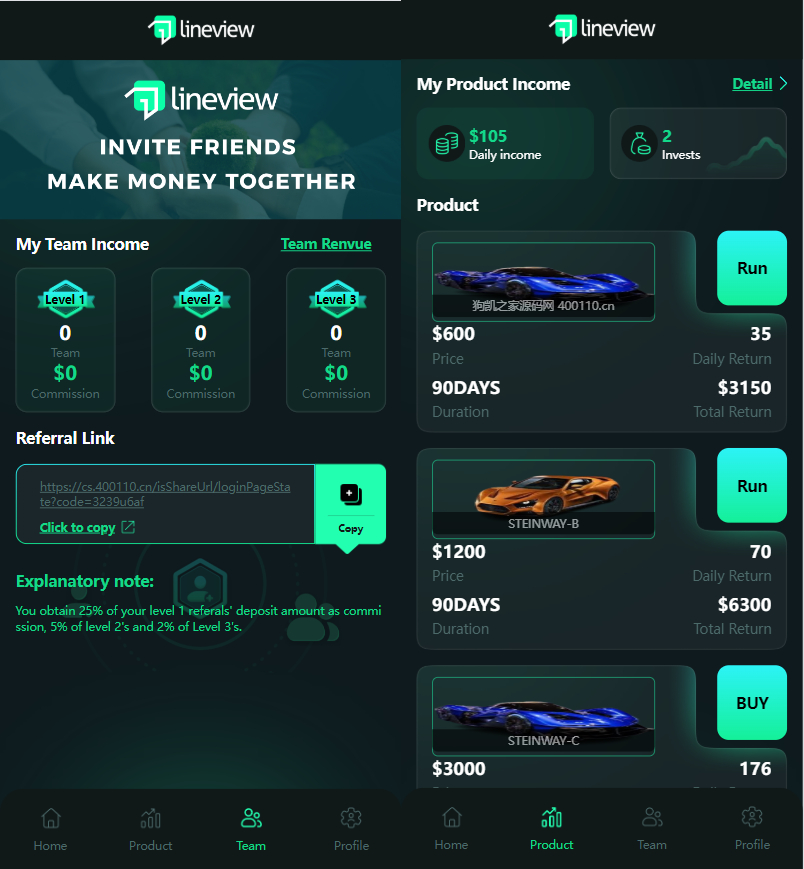Click the Detail link beside My Product Income
The width and height of the screenshot is (804, 869).
pos(752,84)
